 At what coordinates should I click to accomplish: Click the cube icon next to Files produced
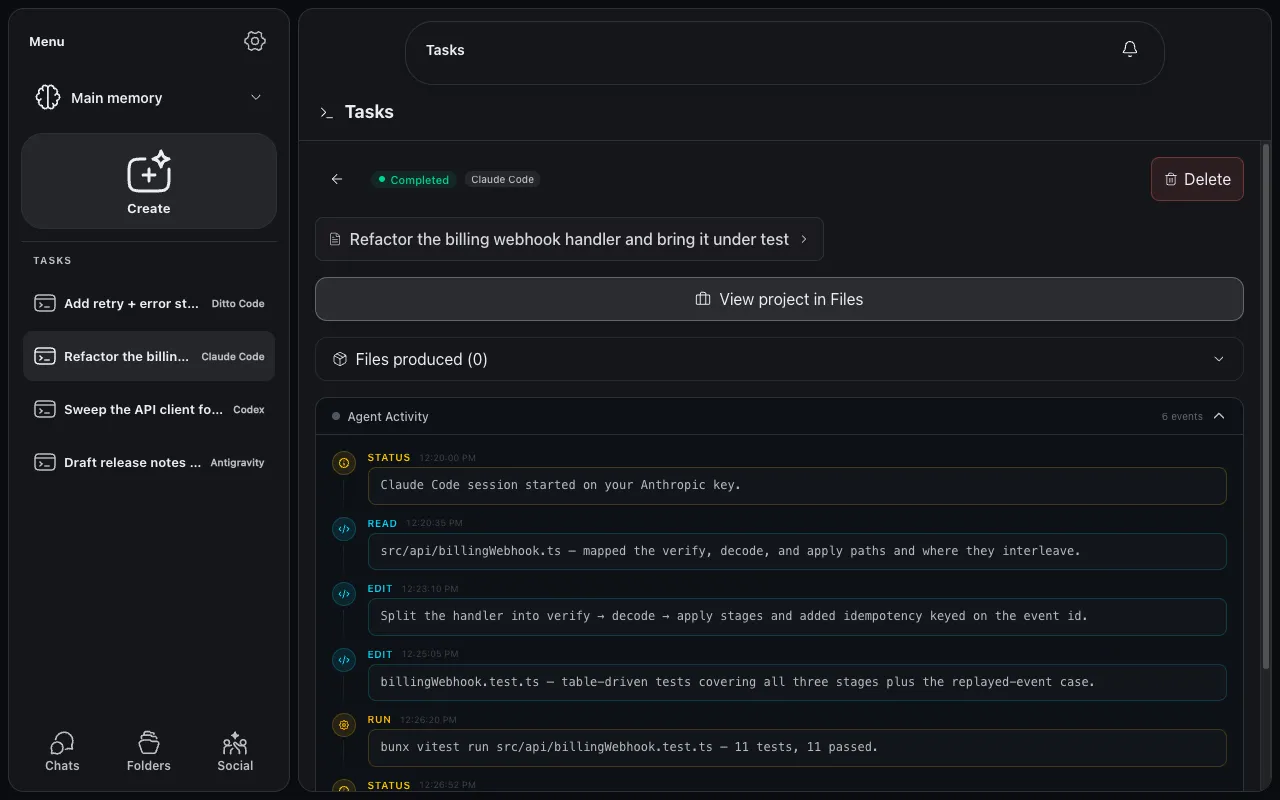[x=340, y=359]
